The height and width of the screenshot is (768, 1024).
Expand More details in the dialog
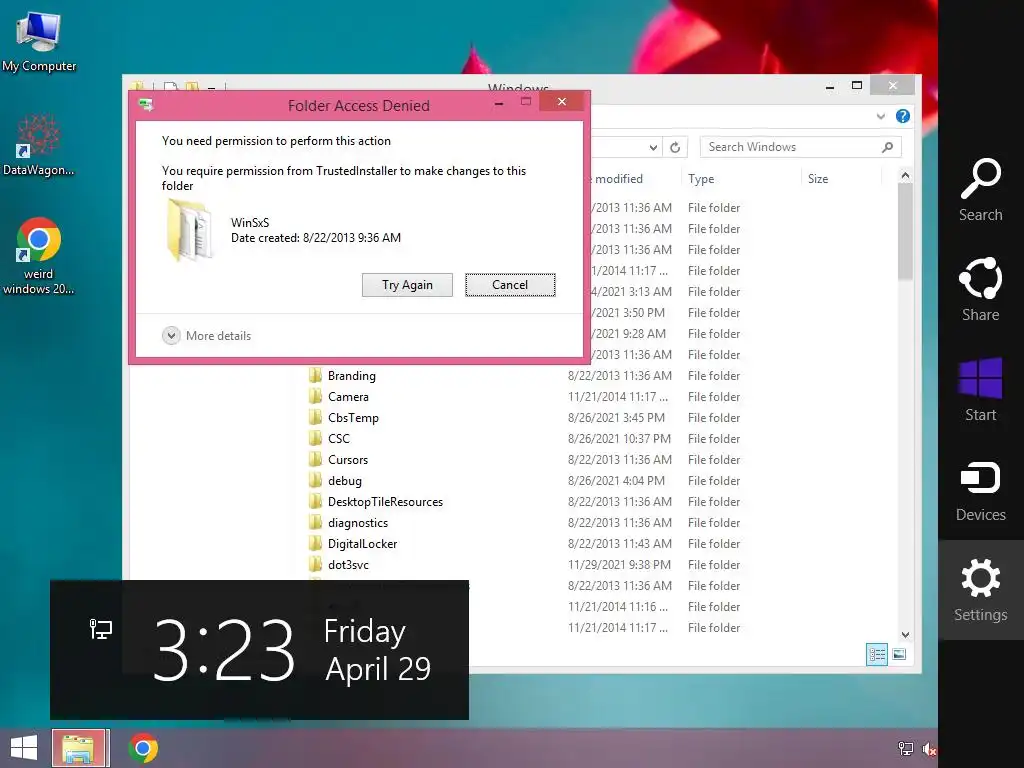point(206,336)
